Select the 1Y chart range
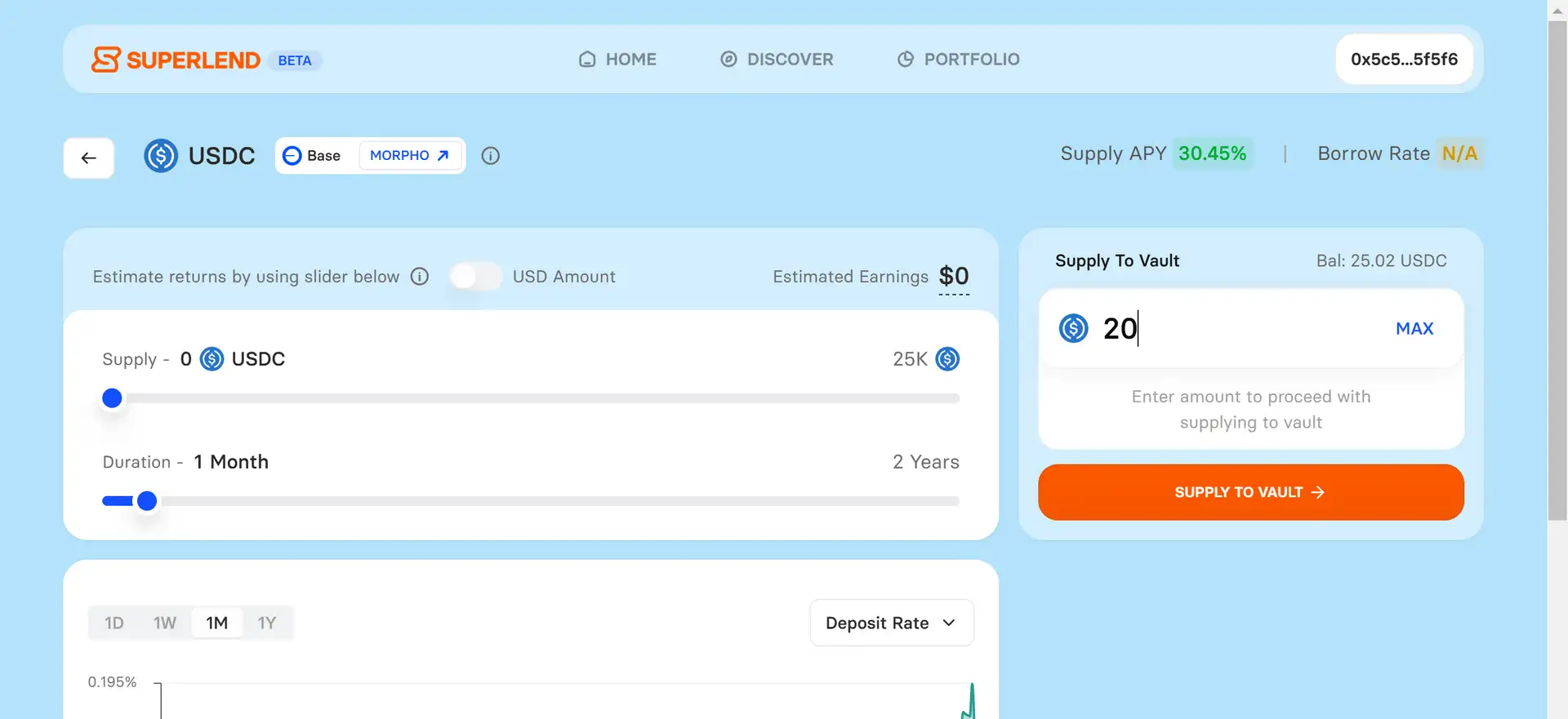The width and height of the screenshot is (1568, 719). click(x=267, y=623)
